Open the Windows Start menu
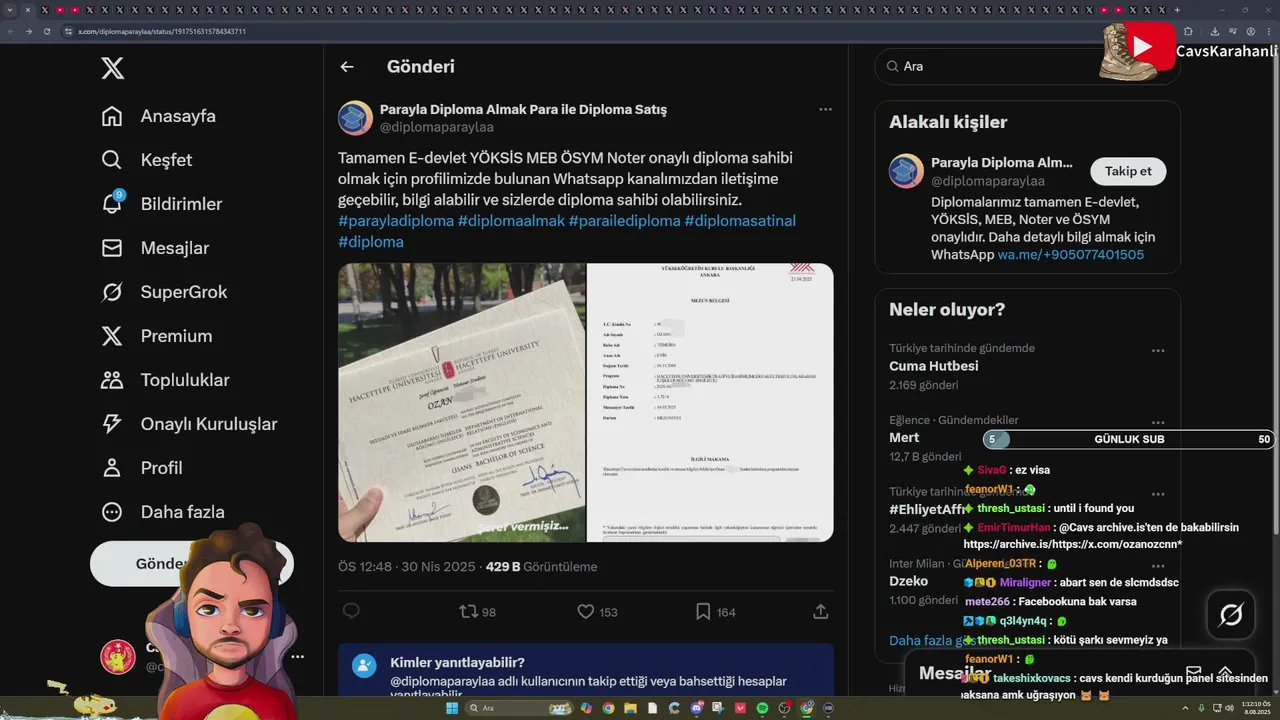 pyautogui.click(x=451, y=708)
